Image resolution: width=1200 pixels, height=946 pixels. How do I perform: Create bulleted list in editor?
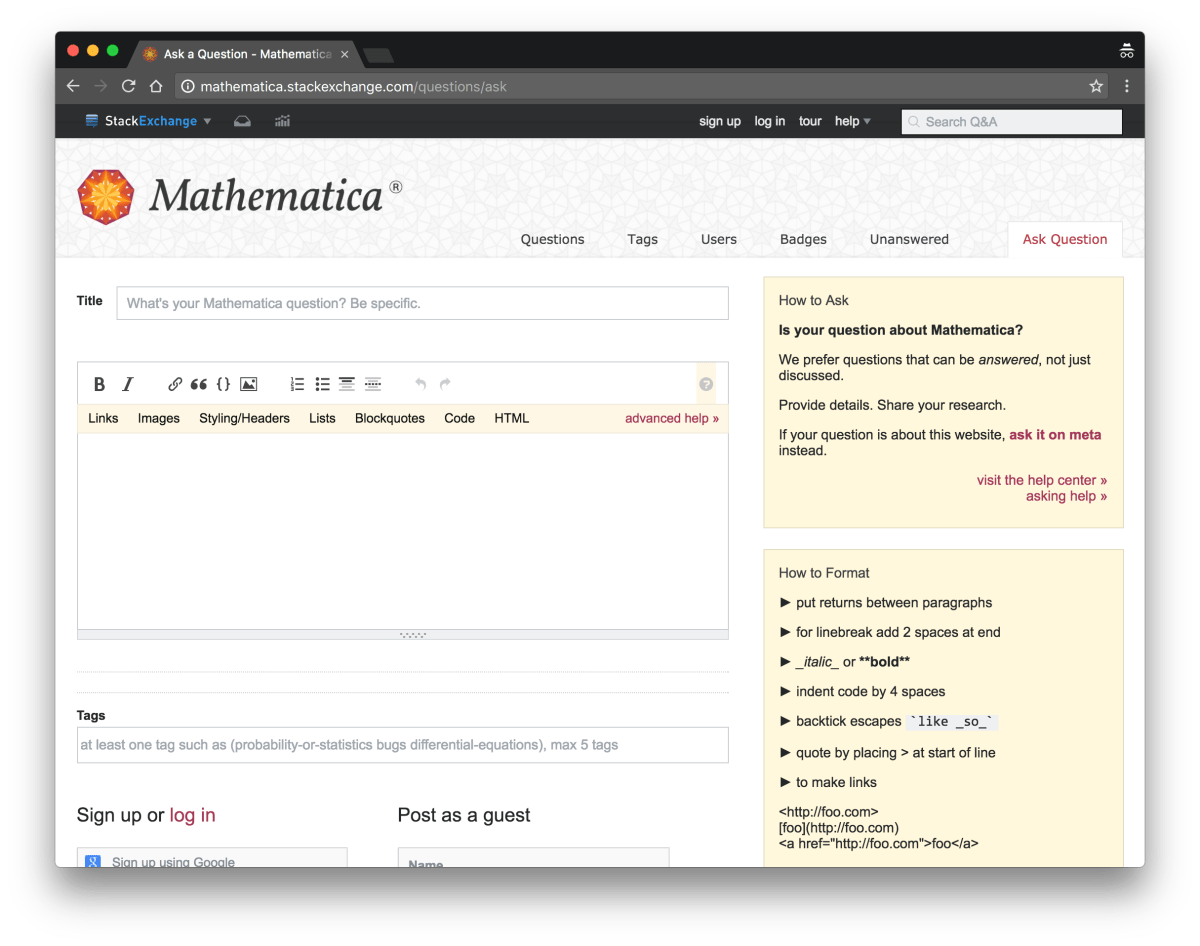click(x=322, y=384)
